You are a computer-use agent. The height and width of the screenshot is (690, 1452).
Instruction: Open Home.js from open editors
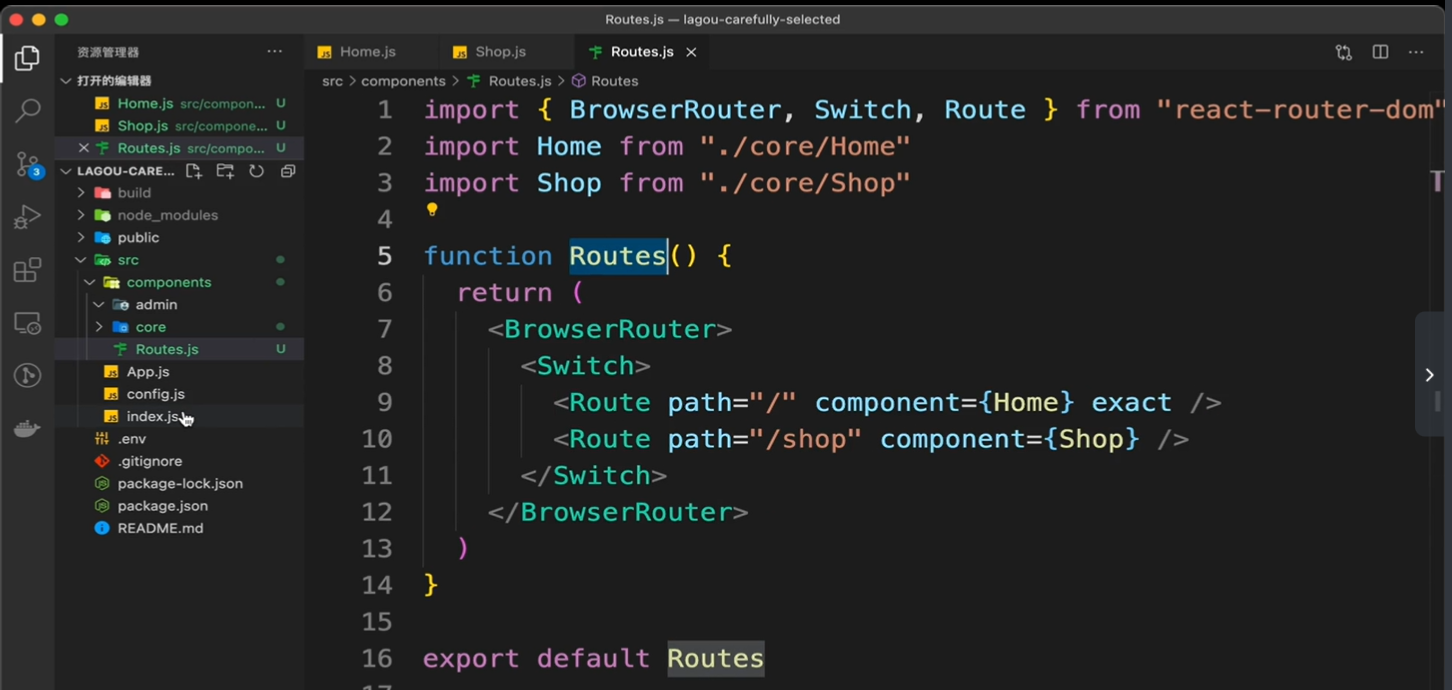pos(180,103)
